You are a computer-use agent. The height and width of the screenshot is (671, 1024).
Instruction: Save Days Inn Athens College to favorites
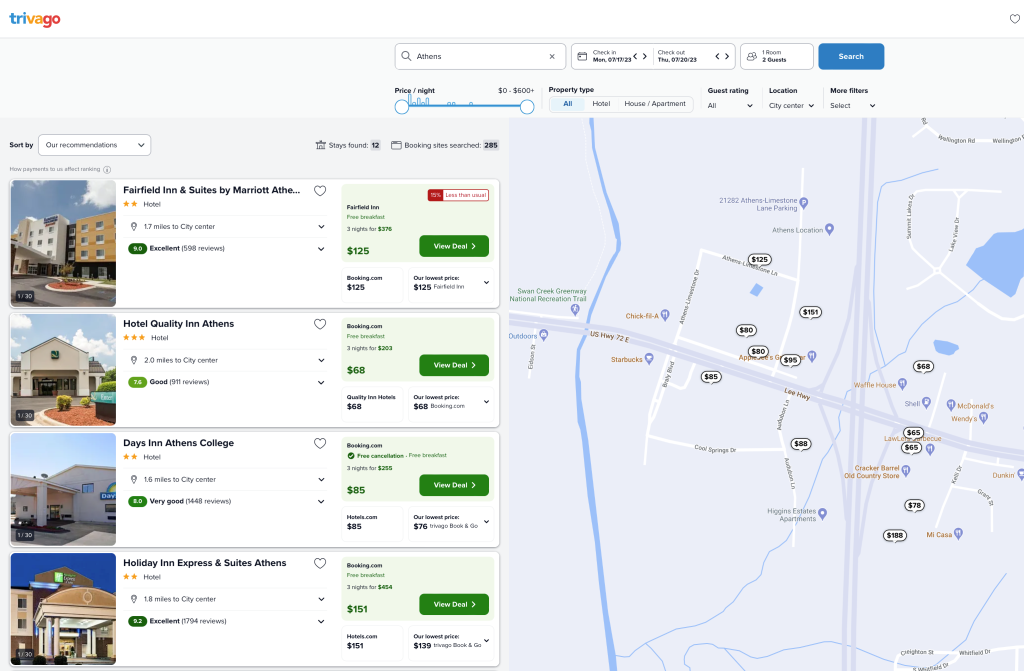pyautogui.click(x=320, y=444)
